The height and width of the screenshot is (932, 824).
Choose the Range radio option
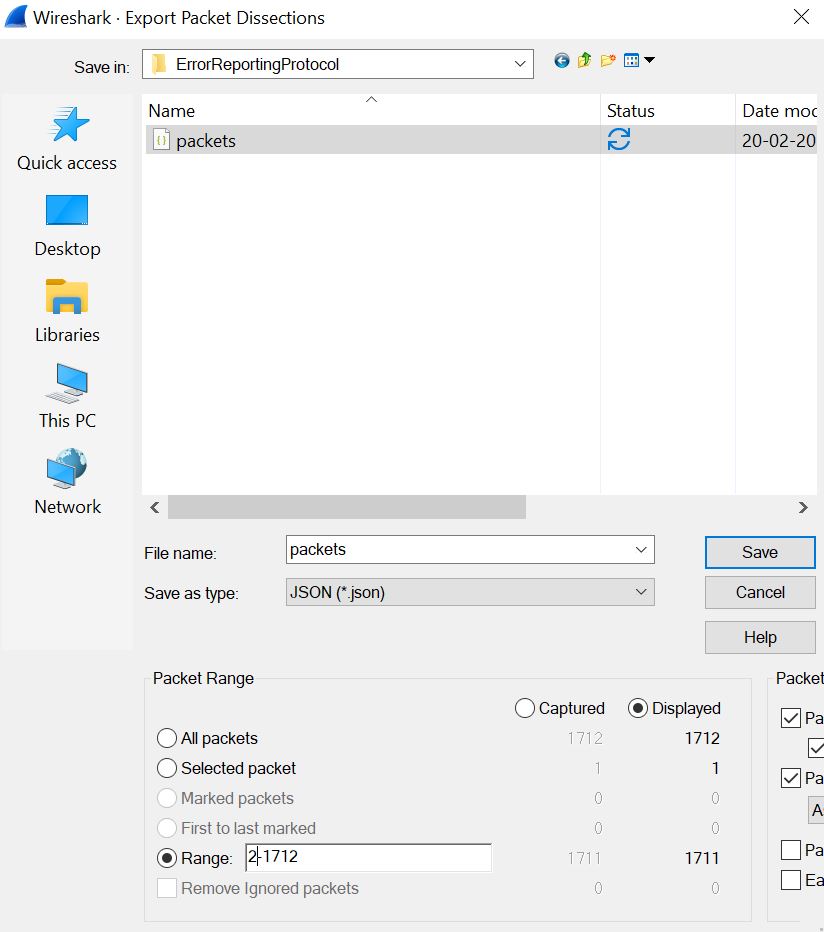pos(166,858)
